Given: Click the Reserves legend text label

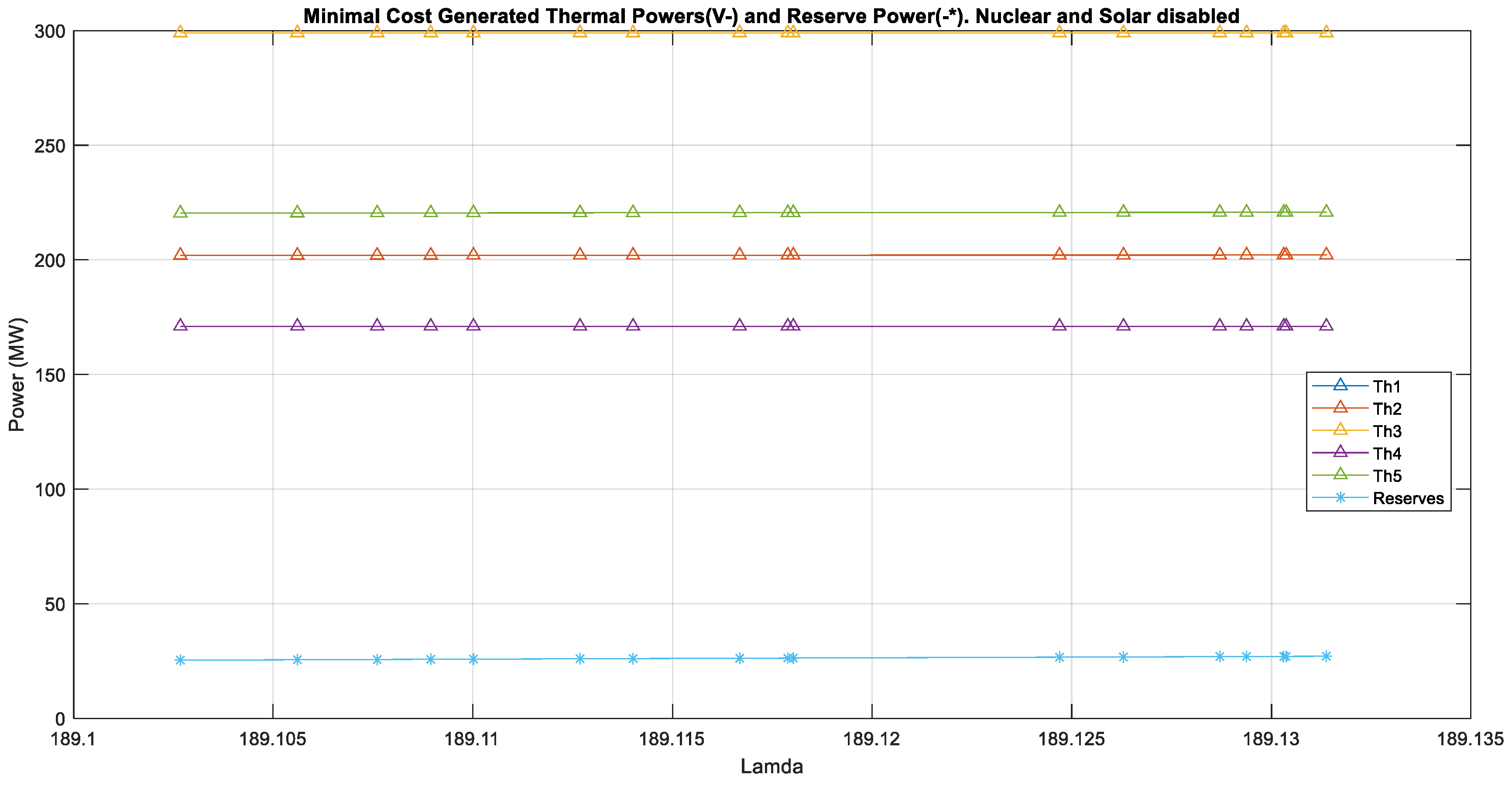Looking at the screenshot, I should (1408, 498).
